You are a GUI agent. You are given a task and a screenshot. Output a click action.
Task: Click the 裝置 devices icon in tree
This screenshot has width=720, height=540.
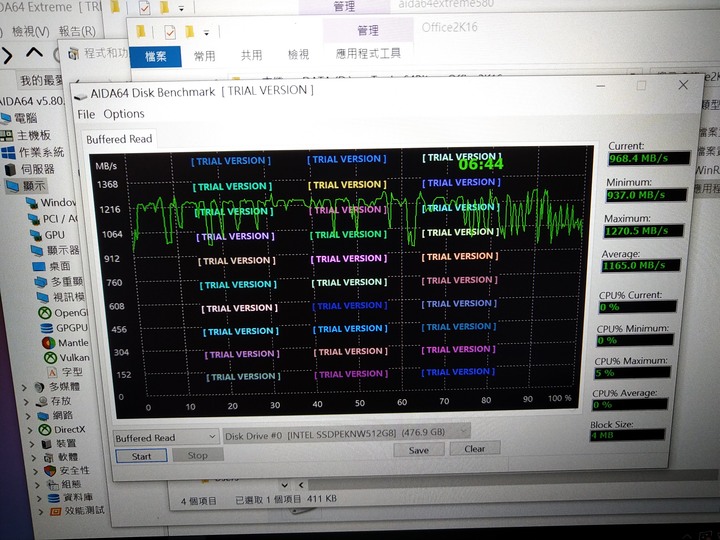point(47,444)
